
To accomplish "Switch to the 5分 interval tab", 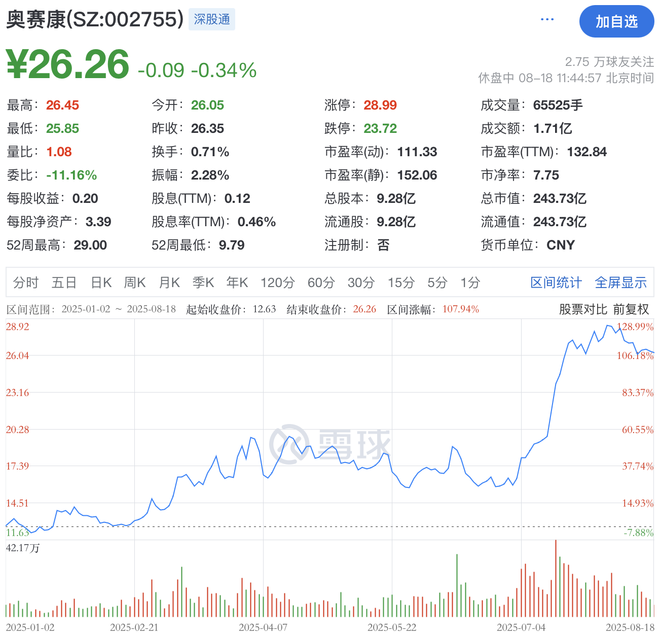I will [437, 282].
